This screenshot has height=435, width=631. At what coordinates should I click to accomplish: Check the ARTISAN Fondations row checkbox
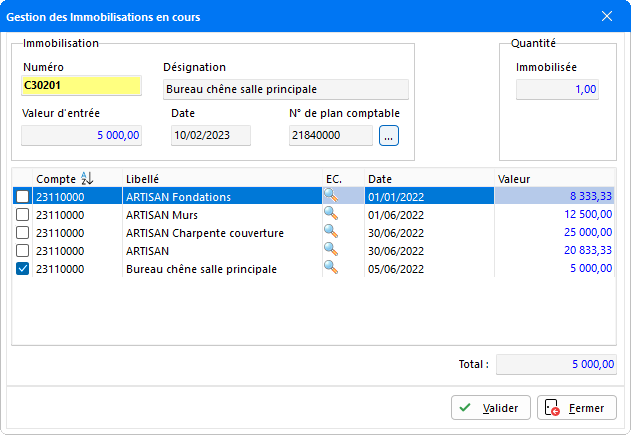tap(23, 197)
